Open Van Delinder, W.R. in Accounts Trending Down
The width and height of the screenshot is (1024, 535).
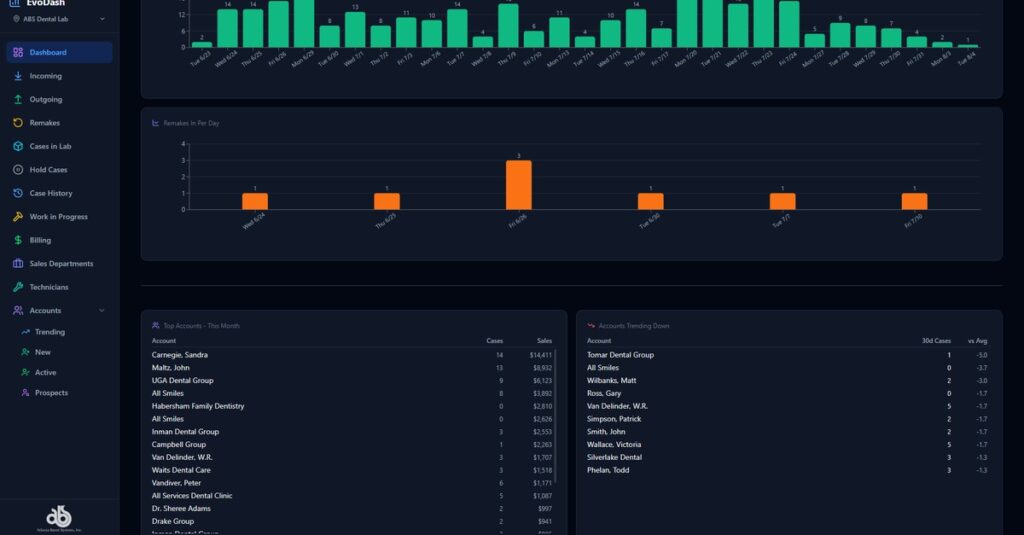[x=788, y=406]
